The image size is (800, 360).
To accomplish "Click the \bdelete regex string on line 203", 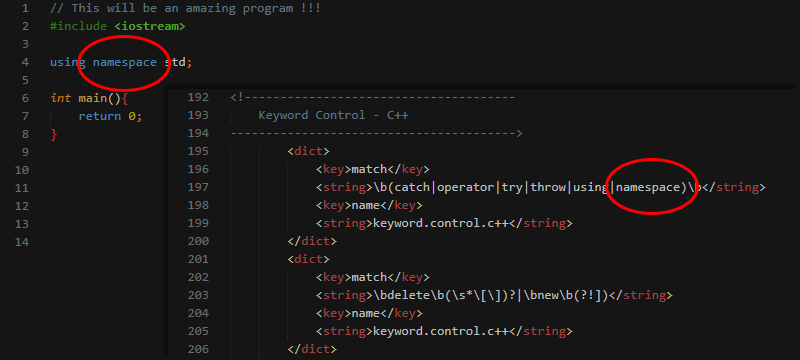I will [x=494, y=295].
